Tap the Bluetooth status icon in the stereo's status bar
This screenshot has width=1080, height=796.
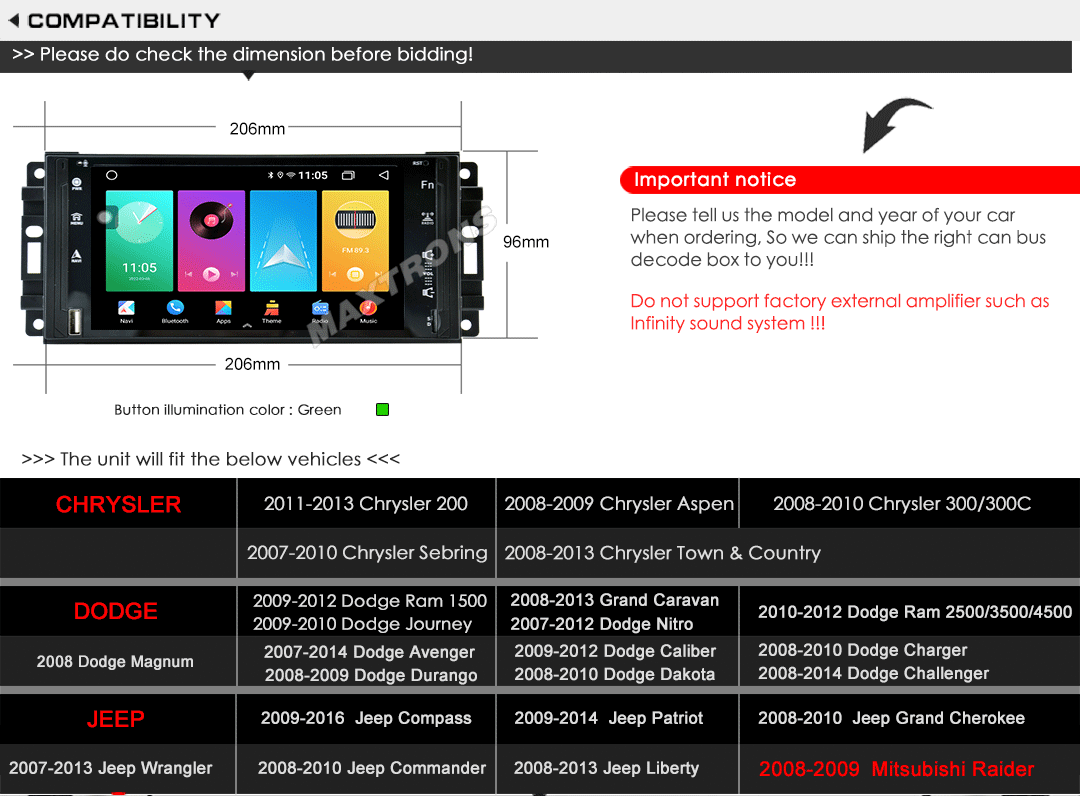[x=271, y=176]
